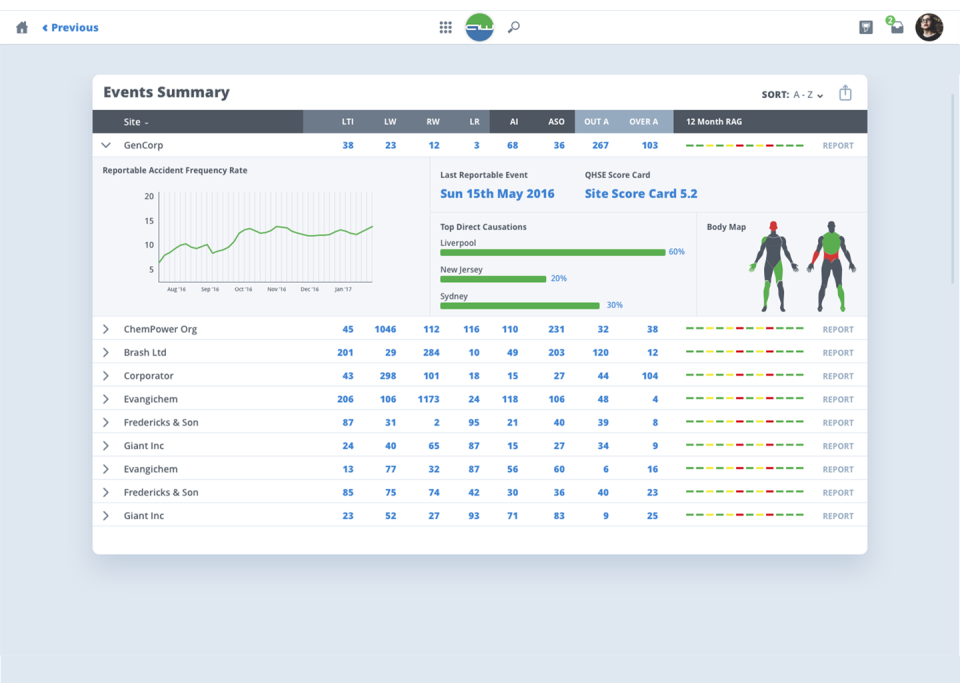Open the Corporator REPORT link

[838, 376]
